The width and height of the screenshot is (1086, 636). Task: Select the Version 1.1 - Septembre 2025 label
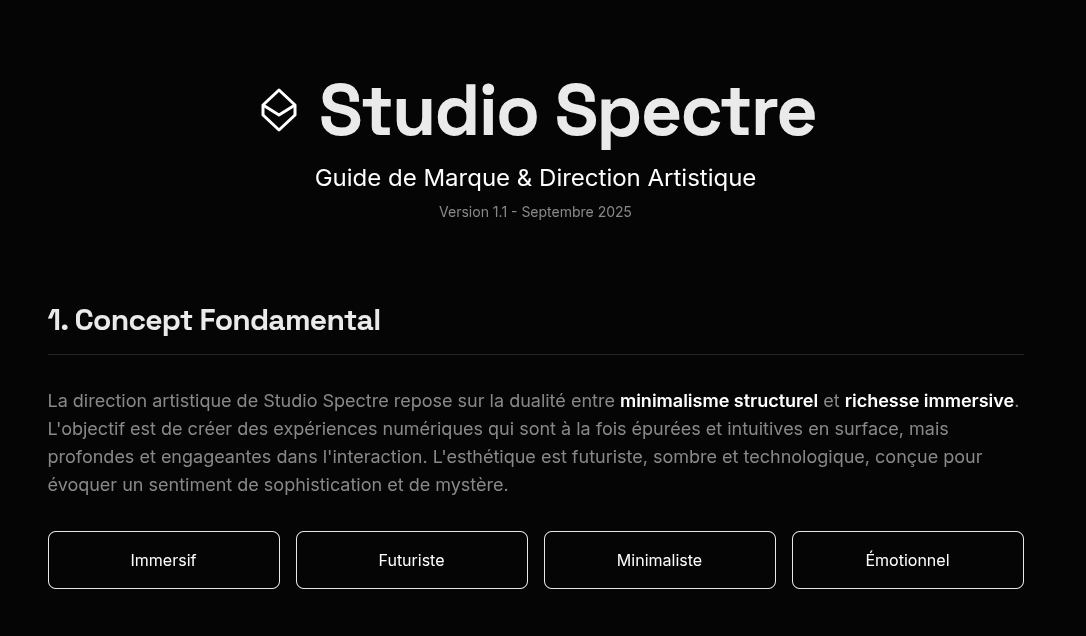[535, 211]
